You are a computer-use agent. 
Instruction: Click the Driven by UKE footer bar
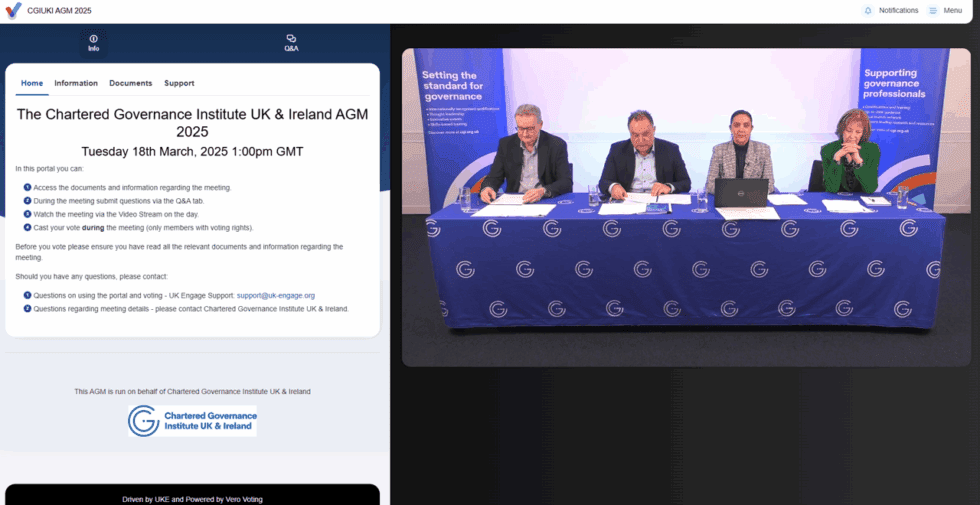click(x=192, y=498)
